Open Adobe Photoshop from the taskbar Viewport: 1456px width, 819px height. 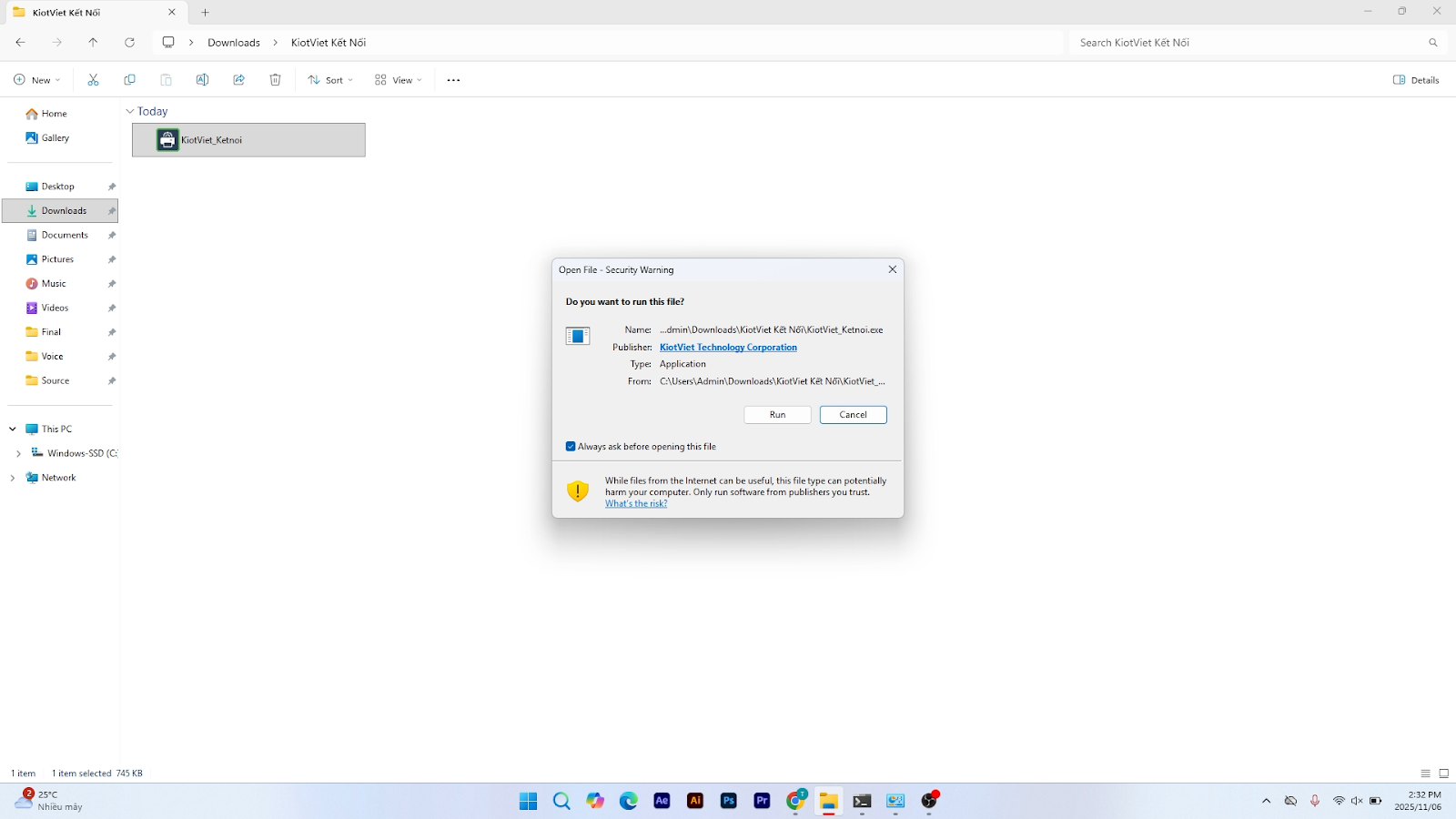(729, 801)
